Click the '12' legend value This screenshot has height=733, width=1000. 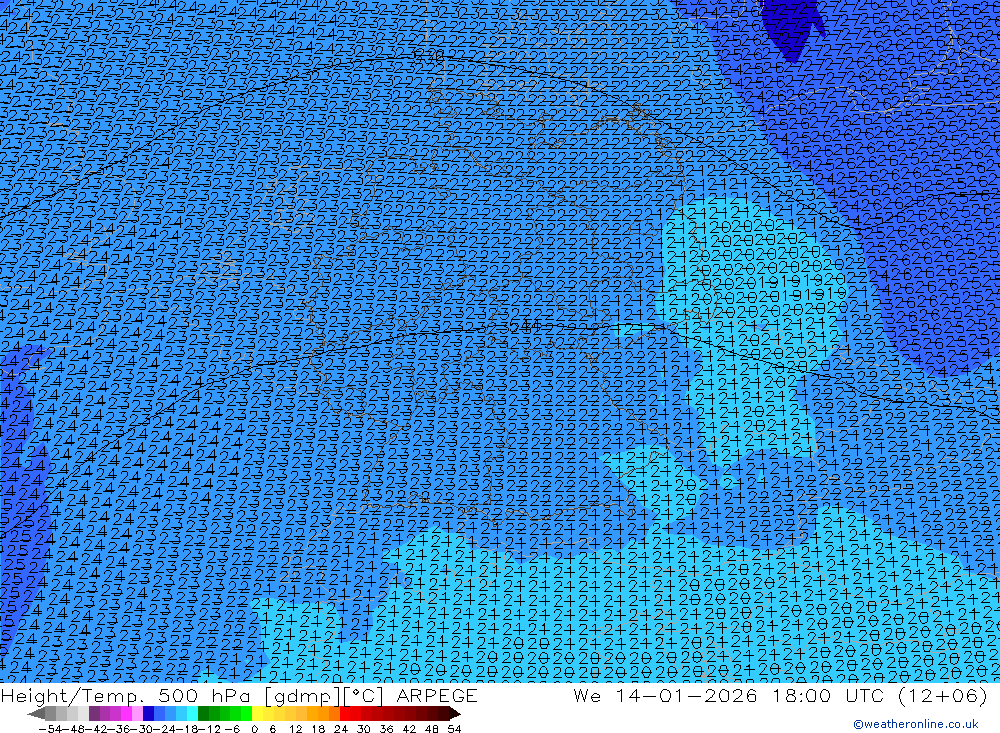(295, 729)
